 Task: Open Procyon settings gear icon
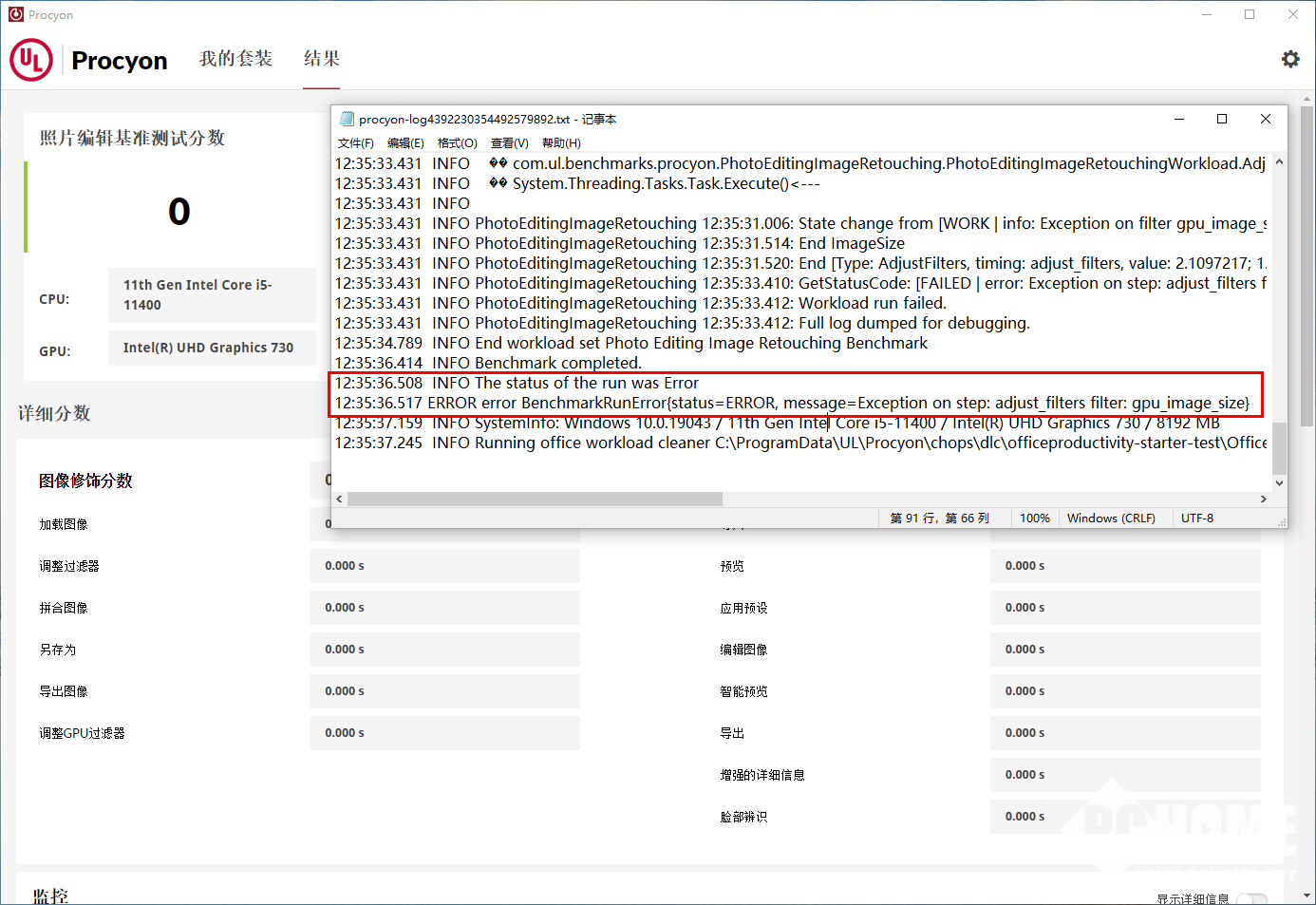[x=1290, y=59]
